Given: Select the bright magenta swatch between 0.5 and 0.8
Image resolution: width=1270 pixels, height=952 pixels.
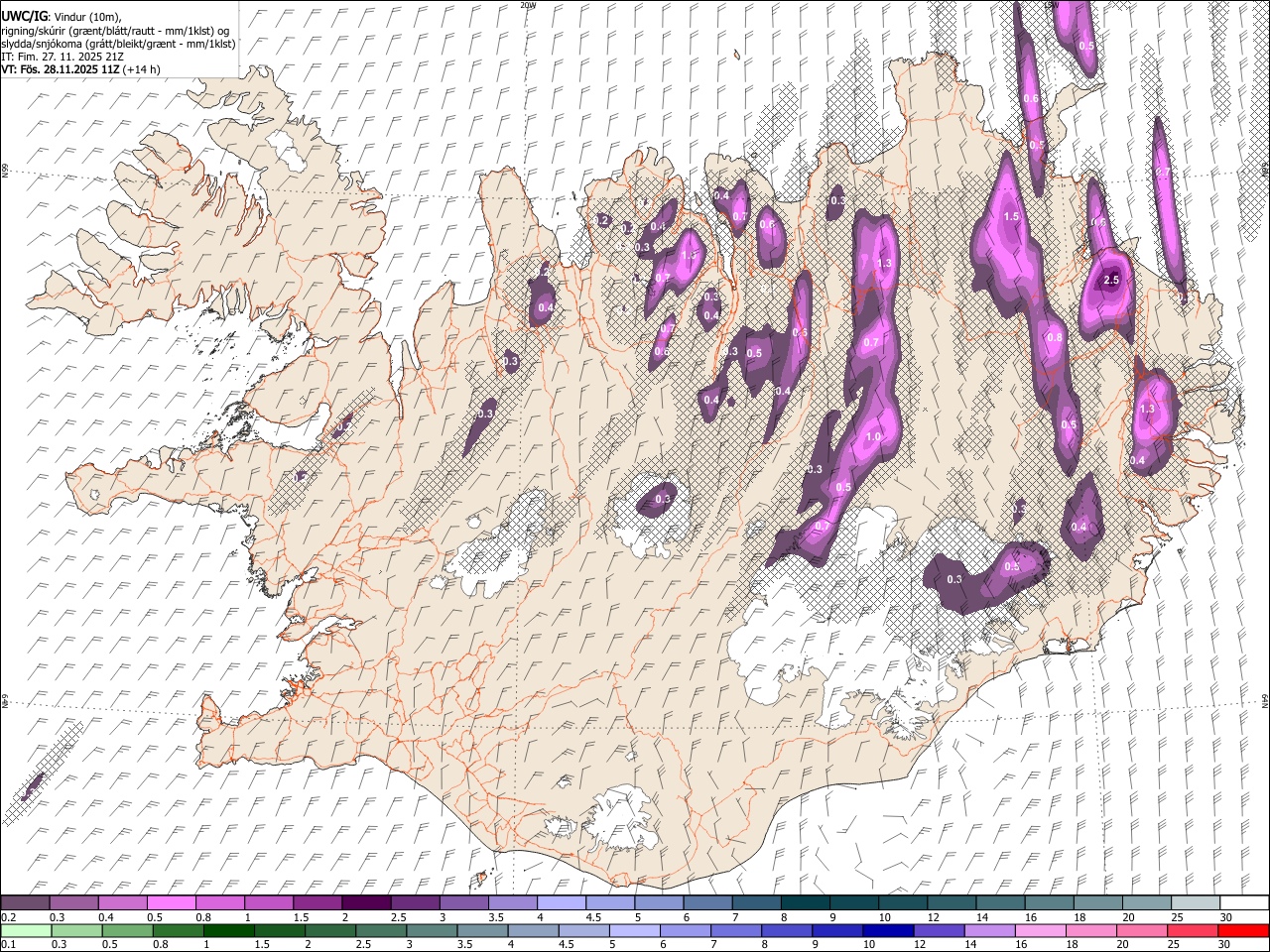Looking at the screenshot, I should click(x=171, y=903).
